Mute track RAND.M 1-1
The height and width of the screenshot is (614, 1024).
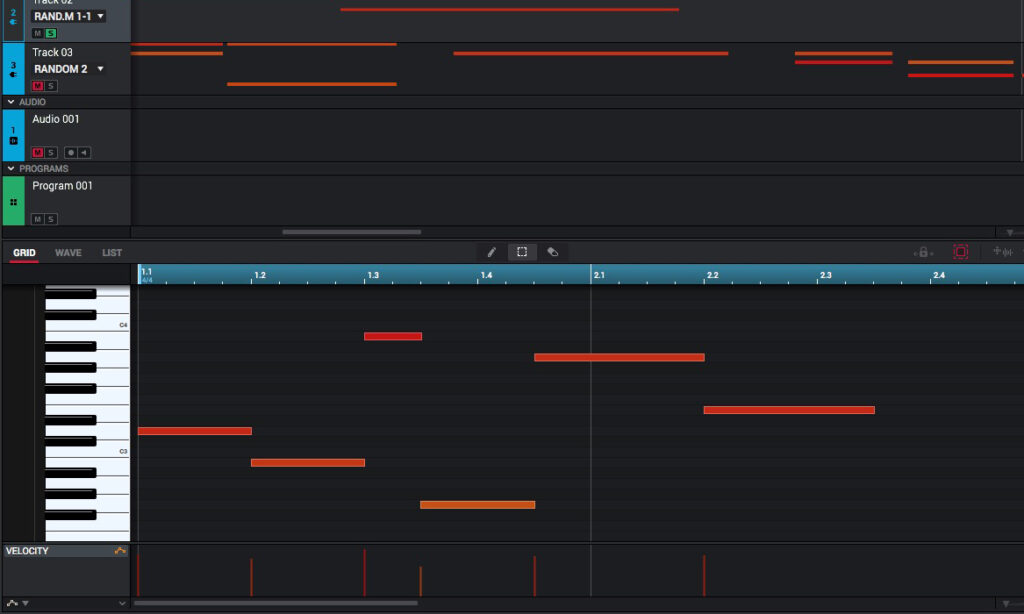tap(37, 33)
